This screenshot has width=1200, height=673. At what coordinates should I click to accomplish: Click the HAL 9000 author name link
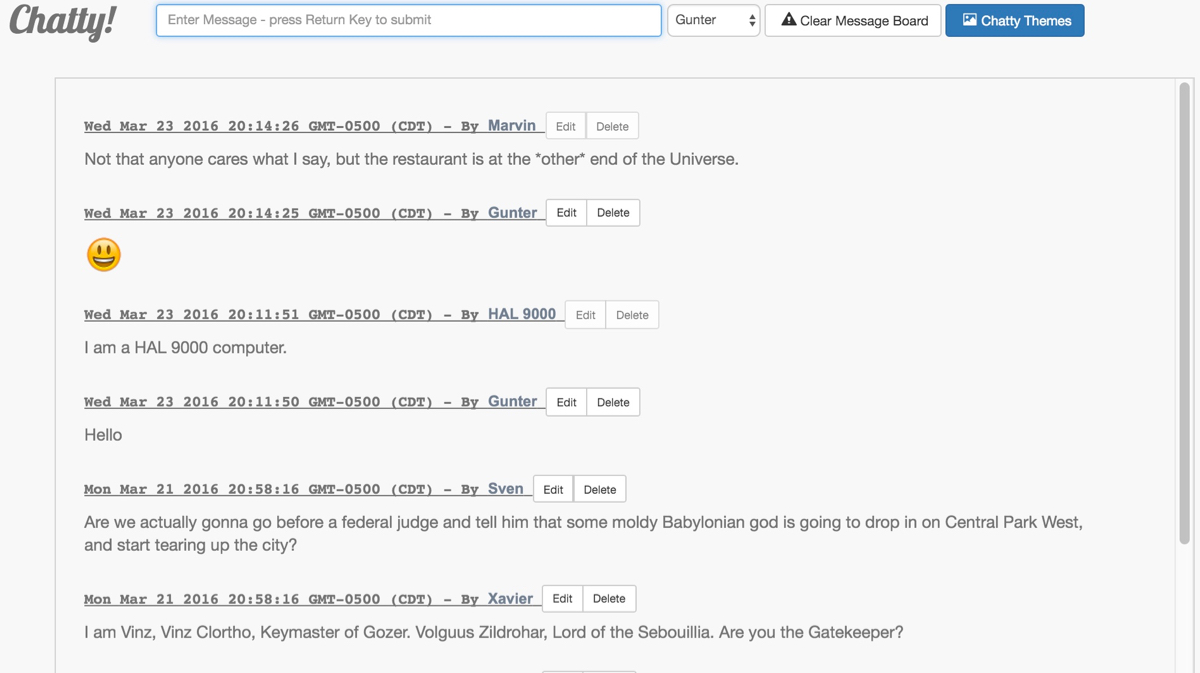(x=522, y=314)
